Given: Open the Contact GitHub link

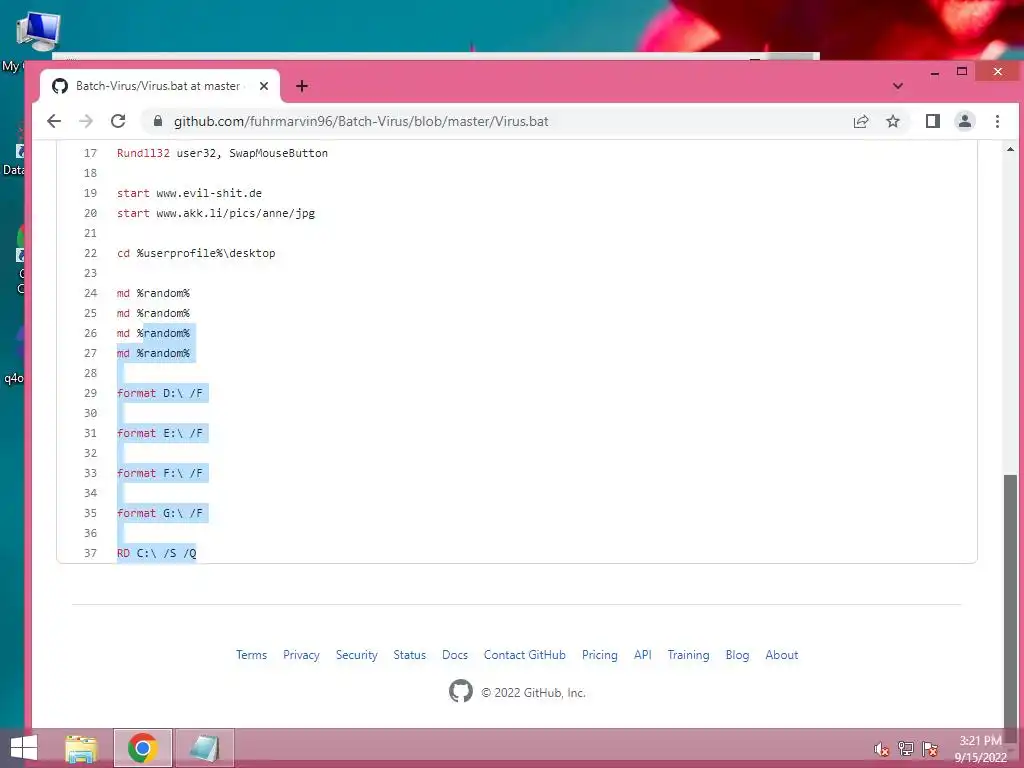Looking at the screenshot, I should point(524,655).
